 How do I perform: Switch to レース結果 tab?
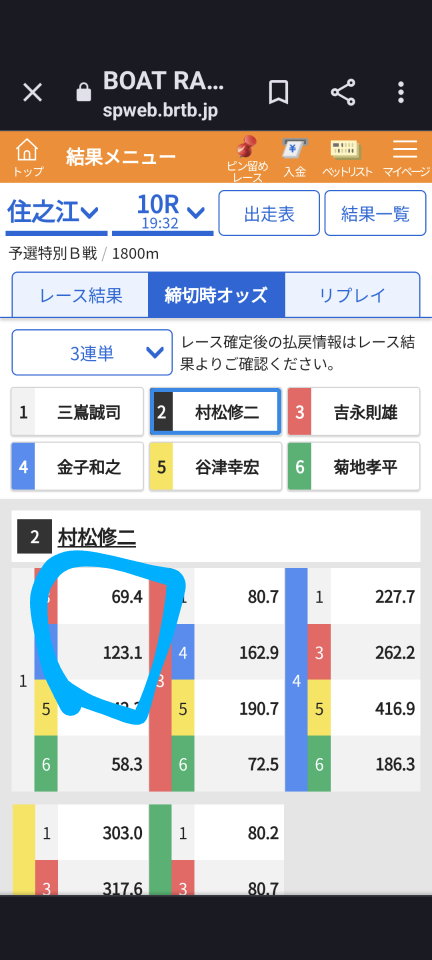click(x=81, y=296)
